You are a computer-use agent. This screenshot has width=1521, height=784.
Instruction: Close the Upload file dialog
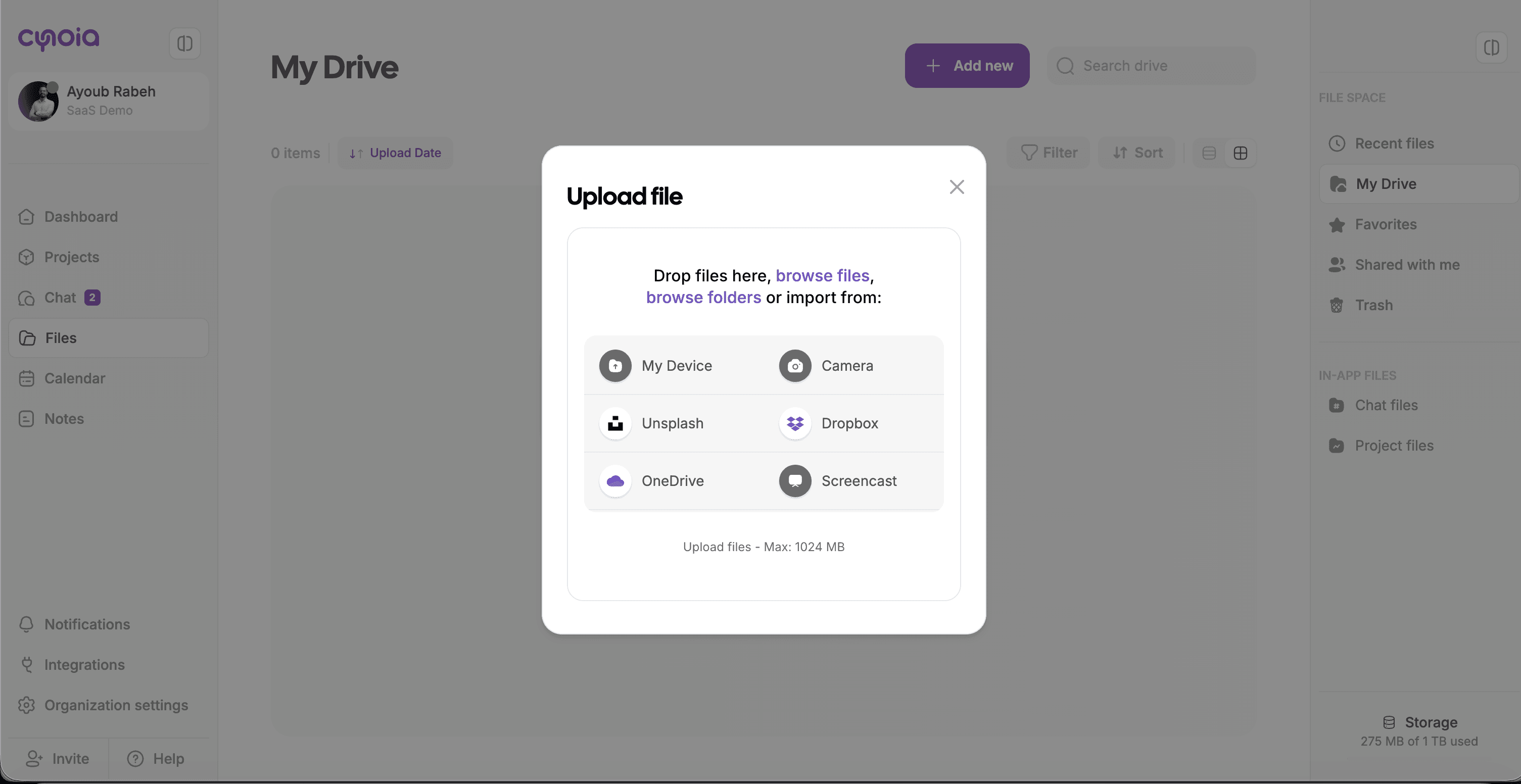point(957,187)
